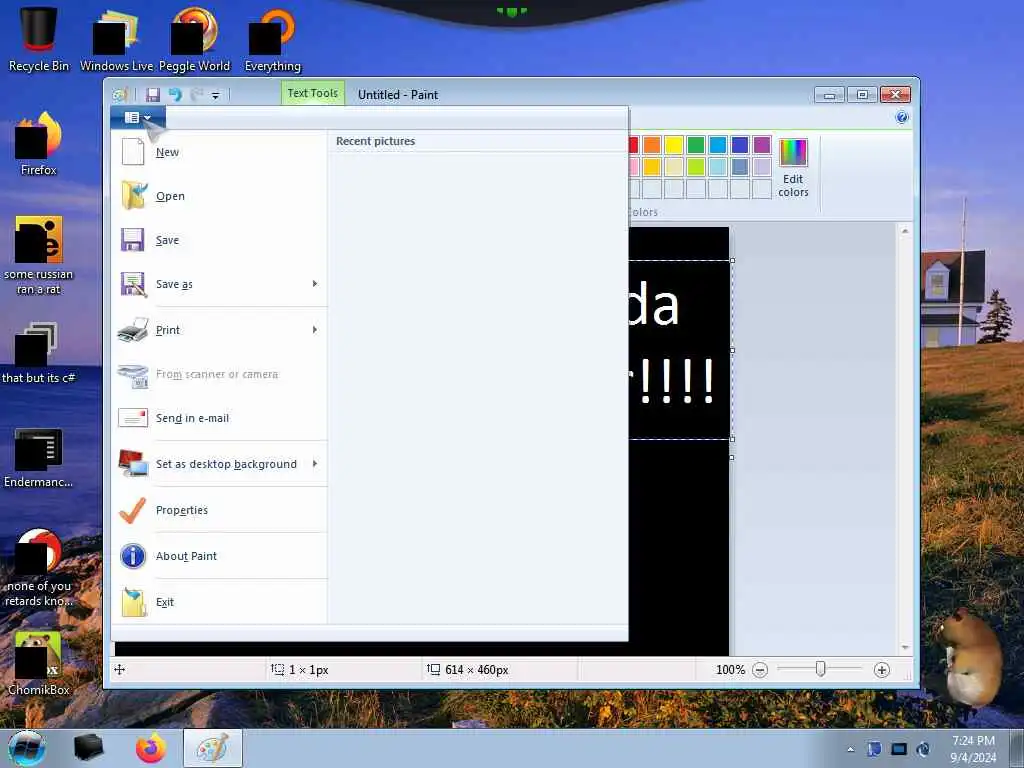1024x768 pixels.
Task: Click the envelope Send in e-mail icon
Action: [x=133, y=417]
